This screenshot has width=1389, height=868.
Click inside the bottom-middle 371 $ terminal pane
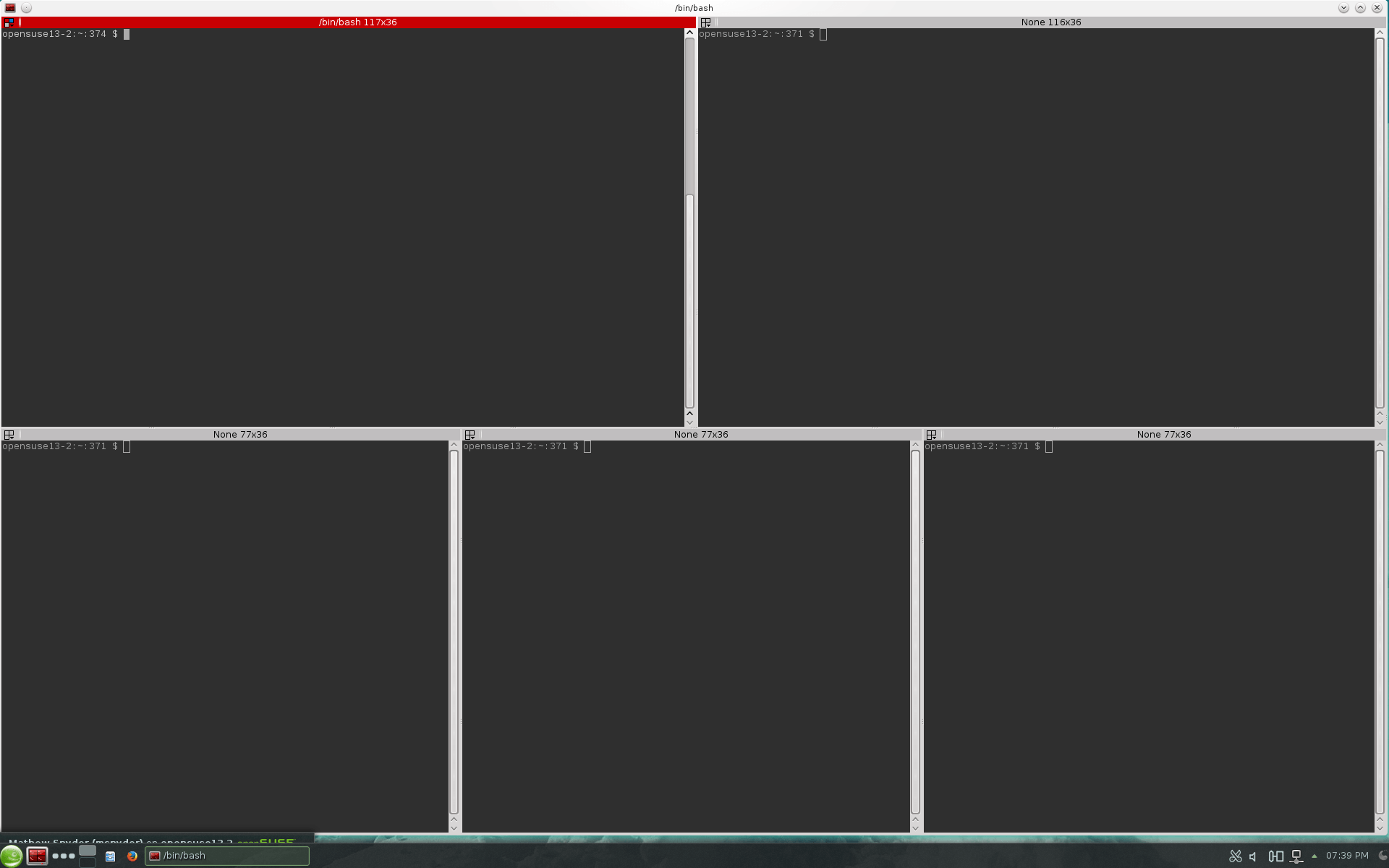click(x=686, y=637)
